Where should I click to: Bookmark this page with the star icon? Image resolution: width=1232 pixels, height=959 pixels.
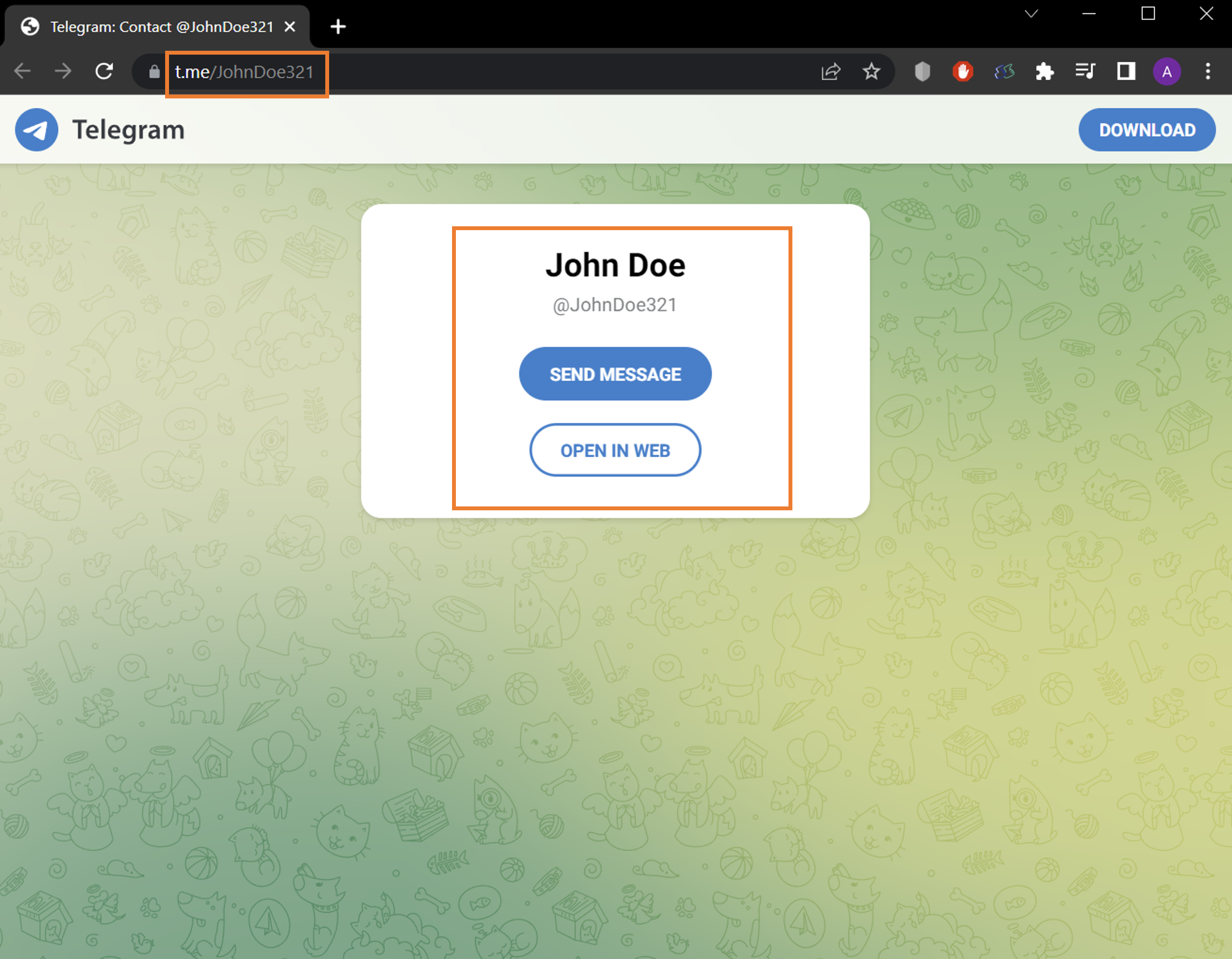[x=871, y=72]
